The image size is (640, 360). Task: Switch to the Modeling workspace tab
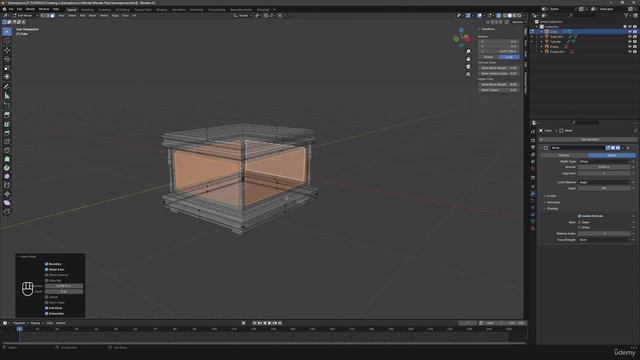[x=87, y=9]
